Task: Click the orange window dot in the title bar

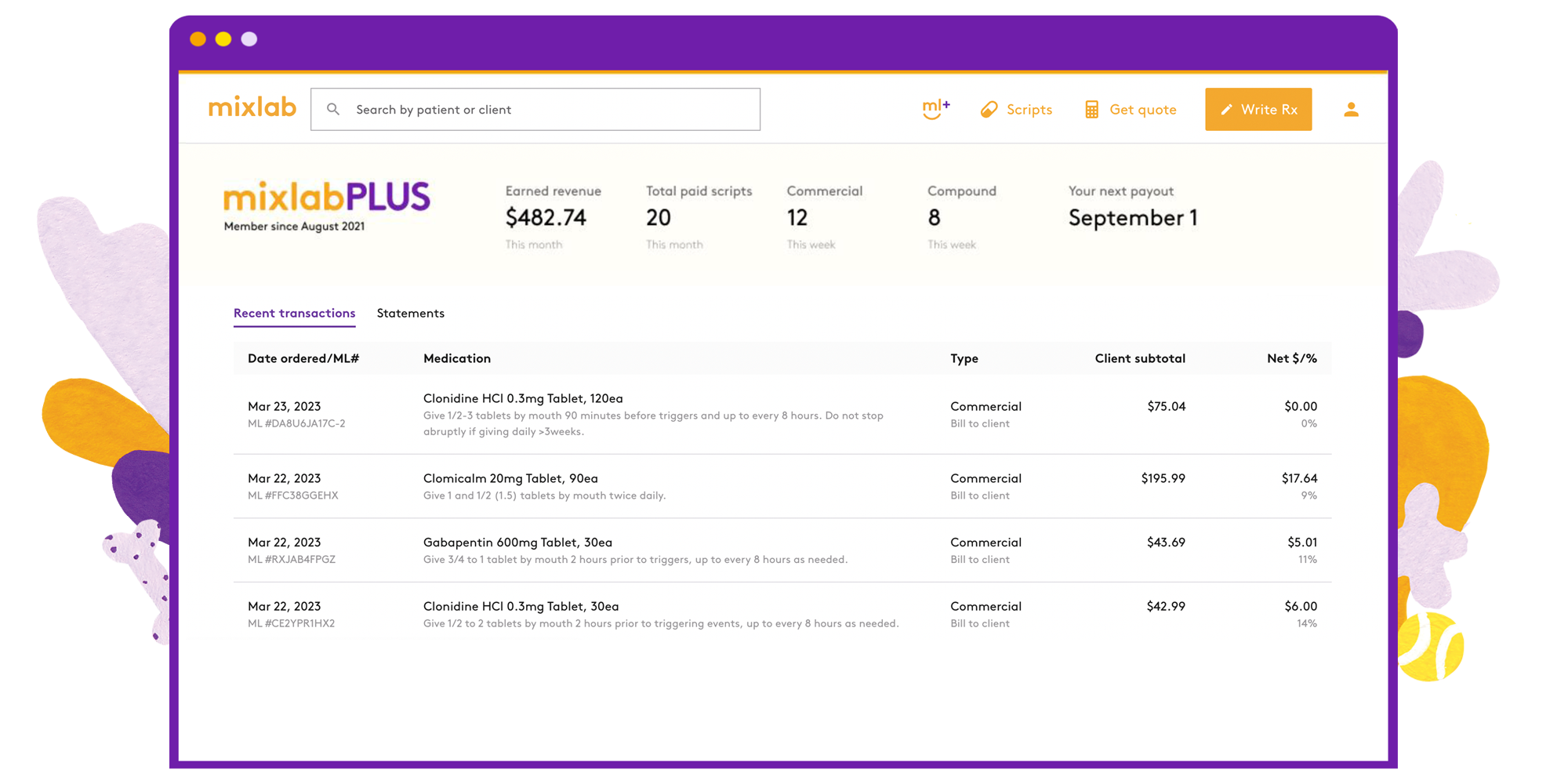Action: [x=198, y=39]
